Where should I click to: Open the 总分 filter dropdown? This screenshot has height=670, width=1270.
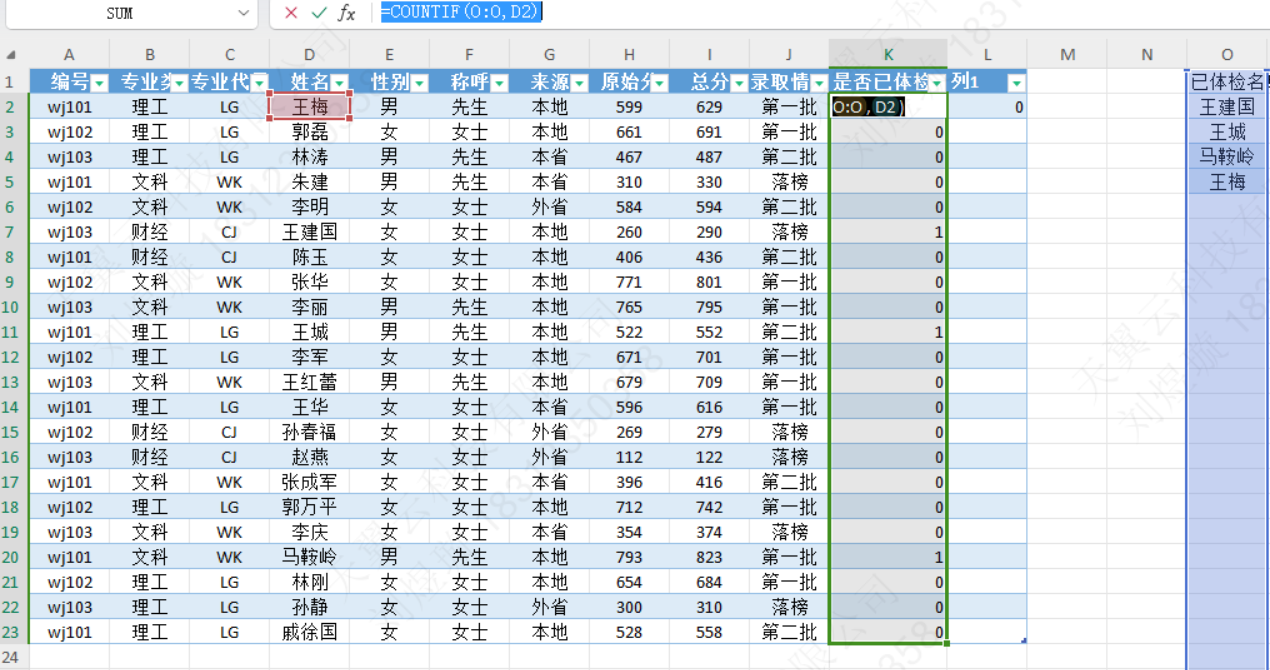click(x=739, y=83)
